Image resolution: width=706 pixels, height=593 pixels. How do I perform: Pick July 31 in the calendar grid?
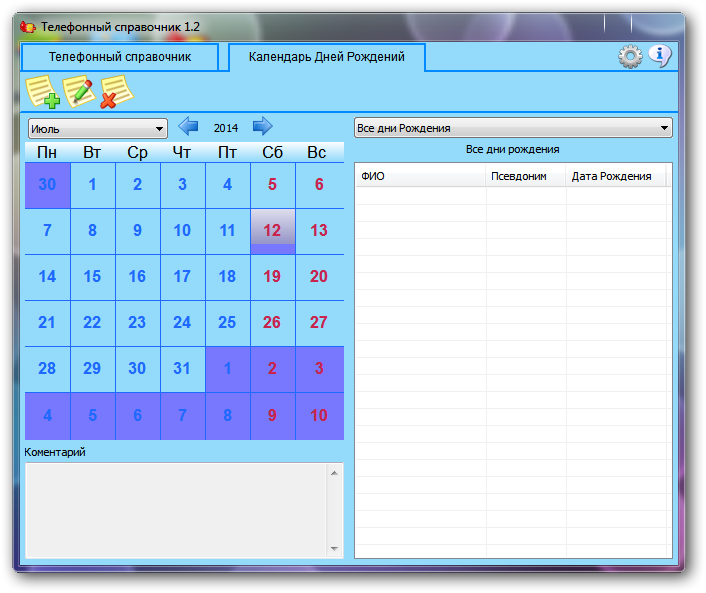point(181,369)
